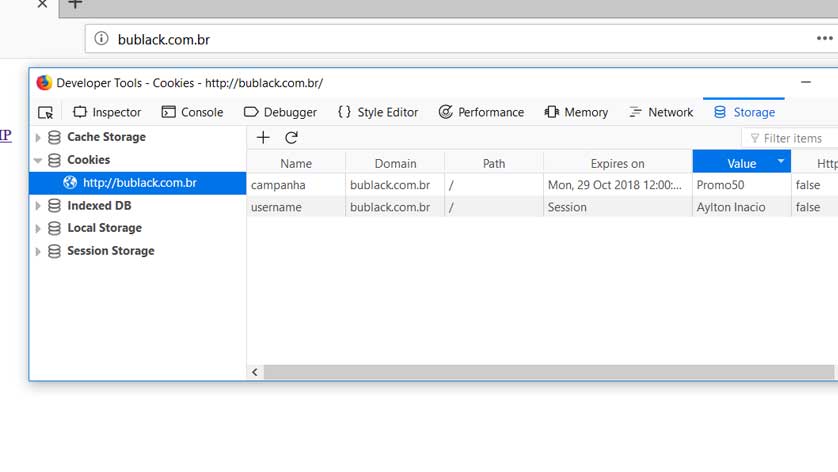Click the Cookies database icon
This screenshot has width=838, height=472.
[54, 160]
